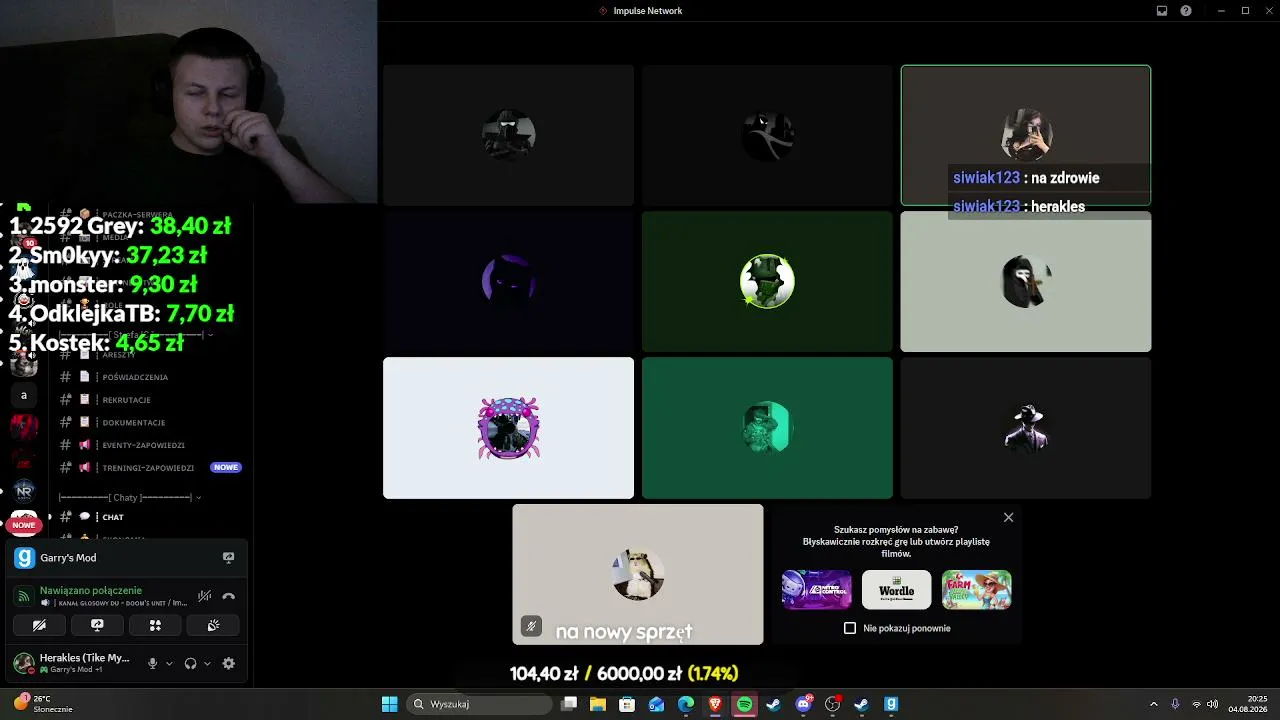Image resolution: width=1280 pixels, height=720 pixels.
Task: Open the volume control in system tray
Action: [x=1213, y=704]
